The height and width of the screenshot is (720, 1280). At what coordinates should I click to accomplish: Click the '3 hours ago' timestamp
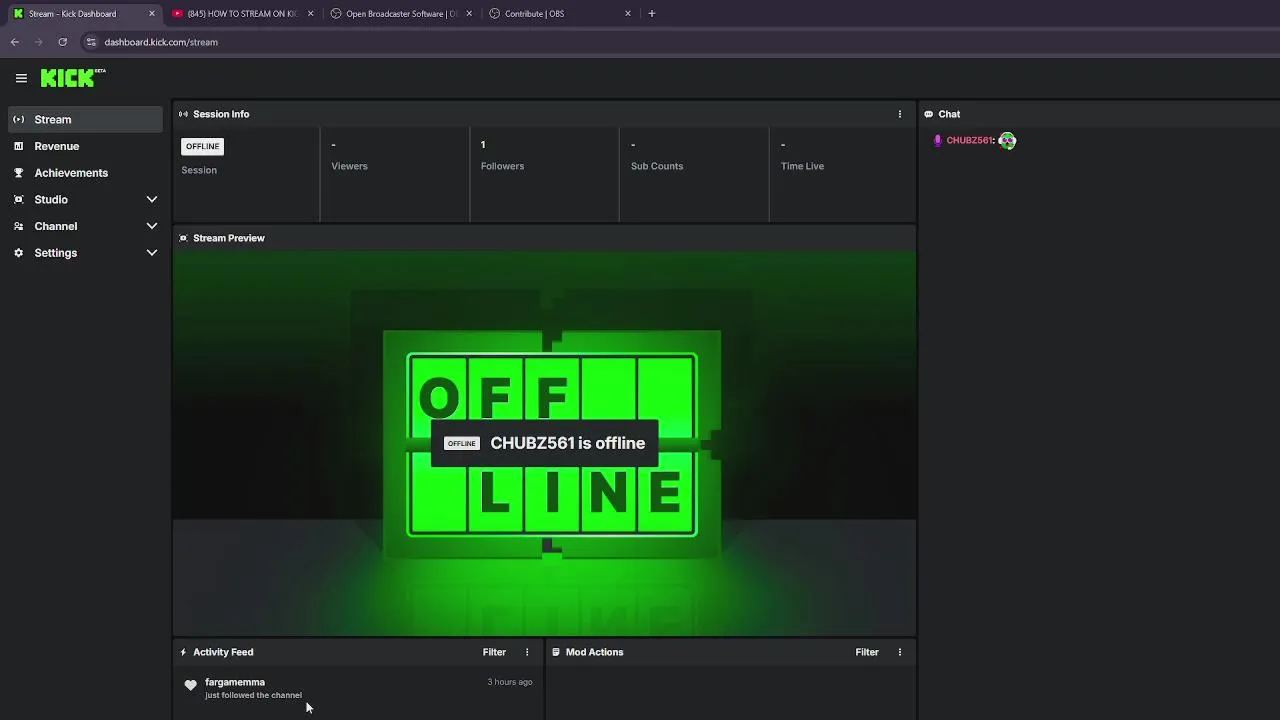tap(510, 682)
